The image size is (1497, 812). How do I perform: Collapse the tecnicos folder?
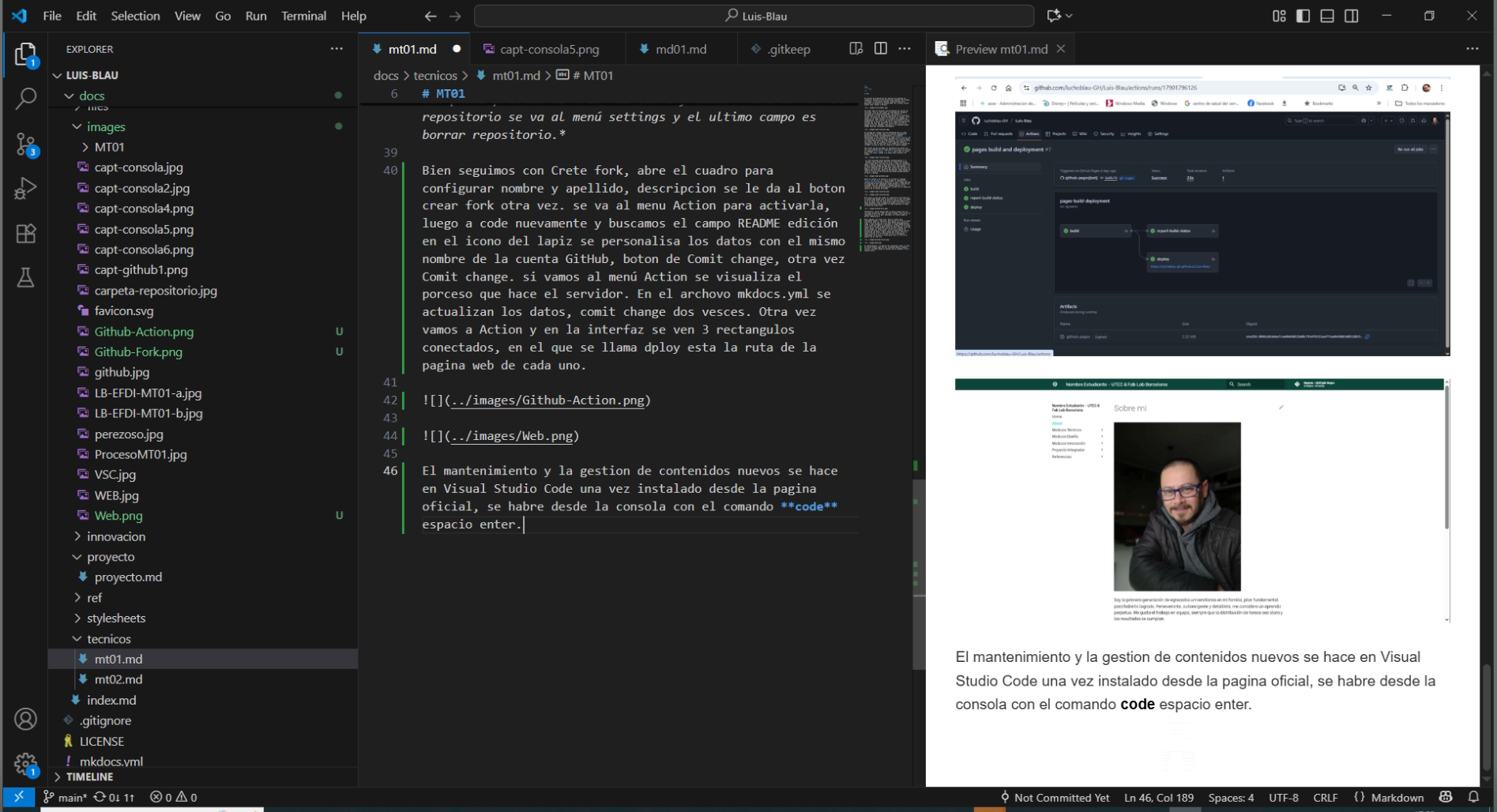click(x=108, y=639)
